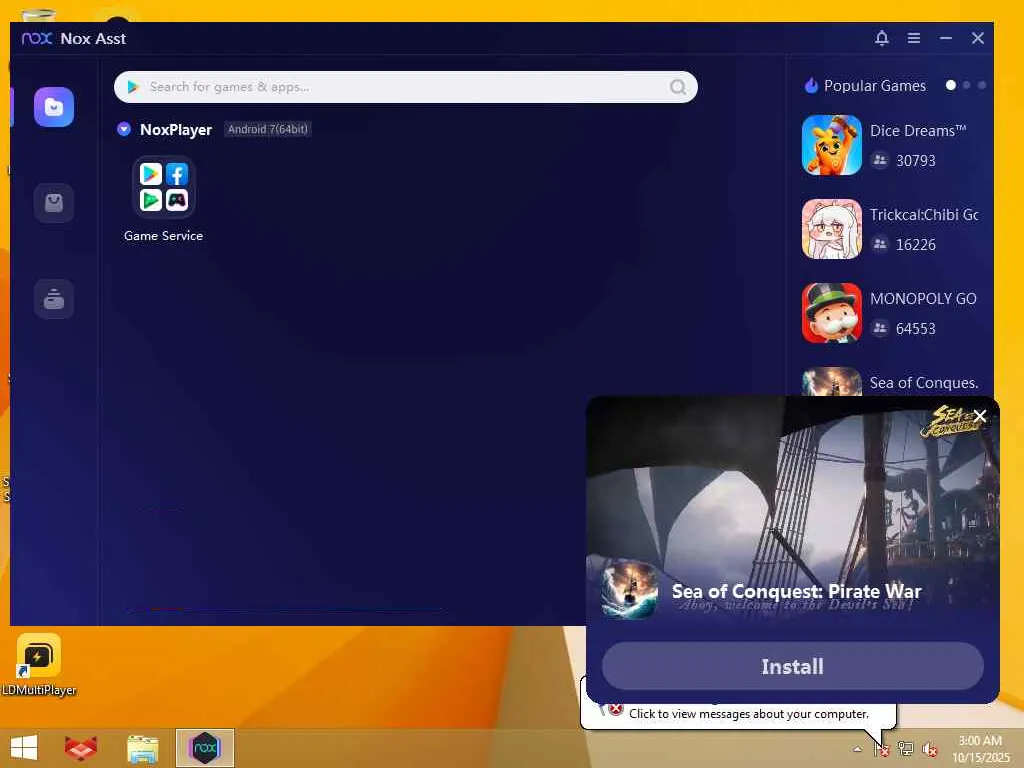Open the red fox taskbar app
Viewport: 1024px width, 768px height.
click(81, 748)
